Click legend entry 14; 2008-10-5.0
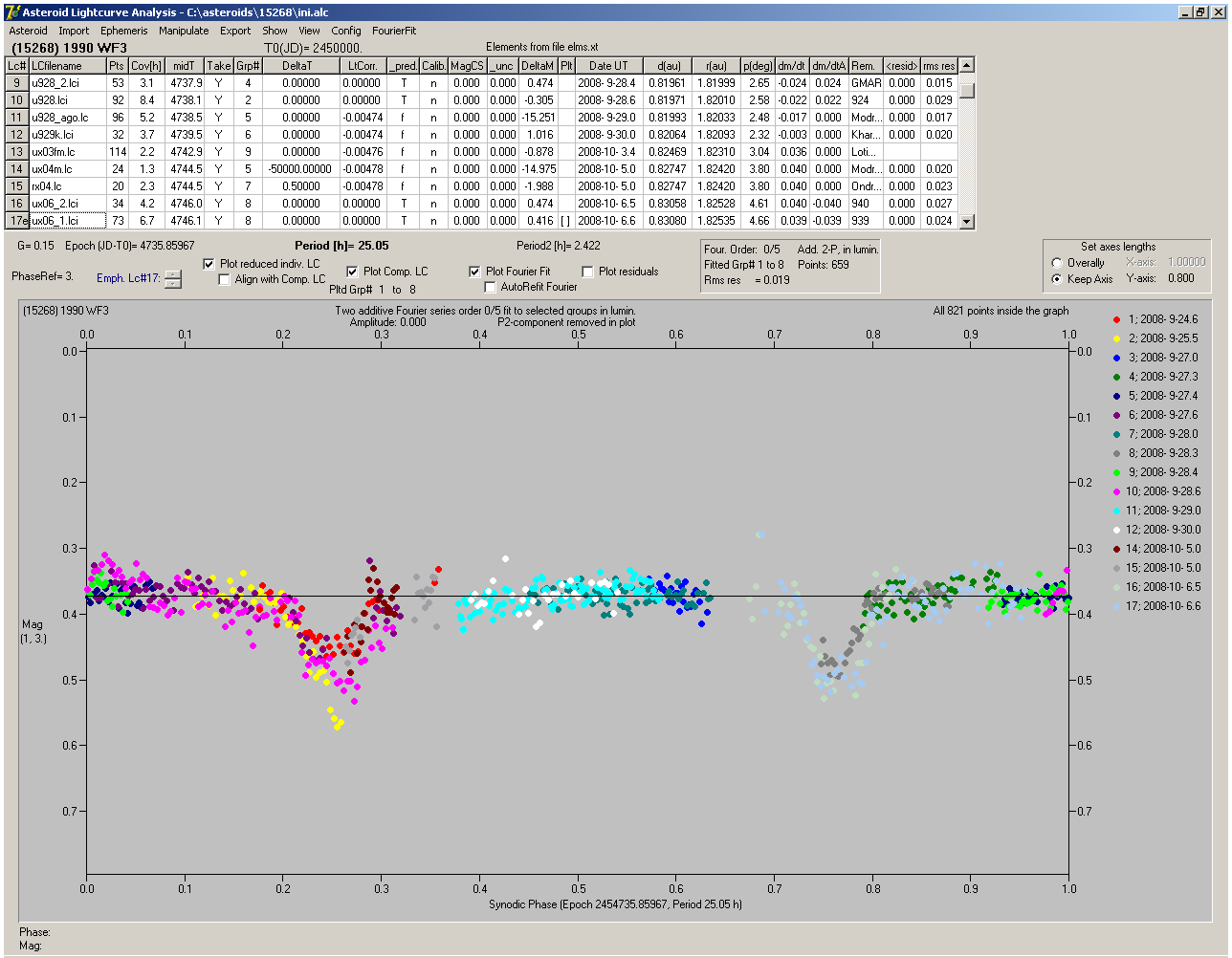This screenshot has width=1232, height=958. pyautogui.click(x=1163, y=549)
